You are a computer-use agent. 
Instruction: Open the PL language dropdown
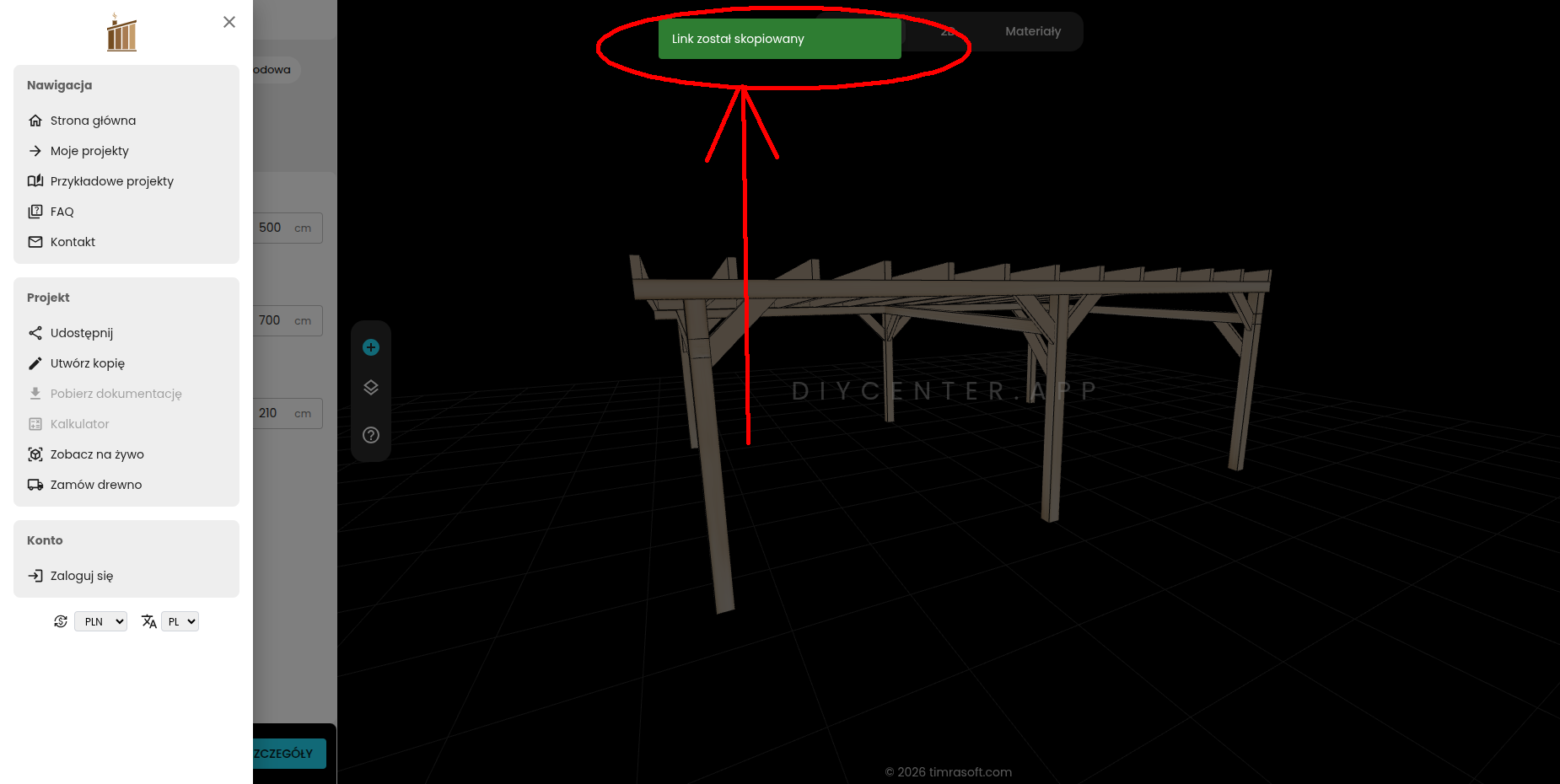(x=180, y=621)
